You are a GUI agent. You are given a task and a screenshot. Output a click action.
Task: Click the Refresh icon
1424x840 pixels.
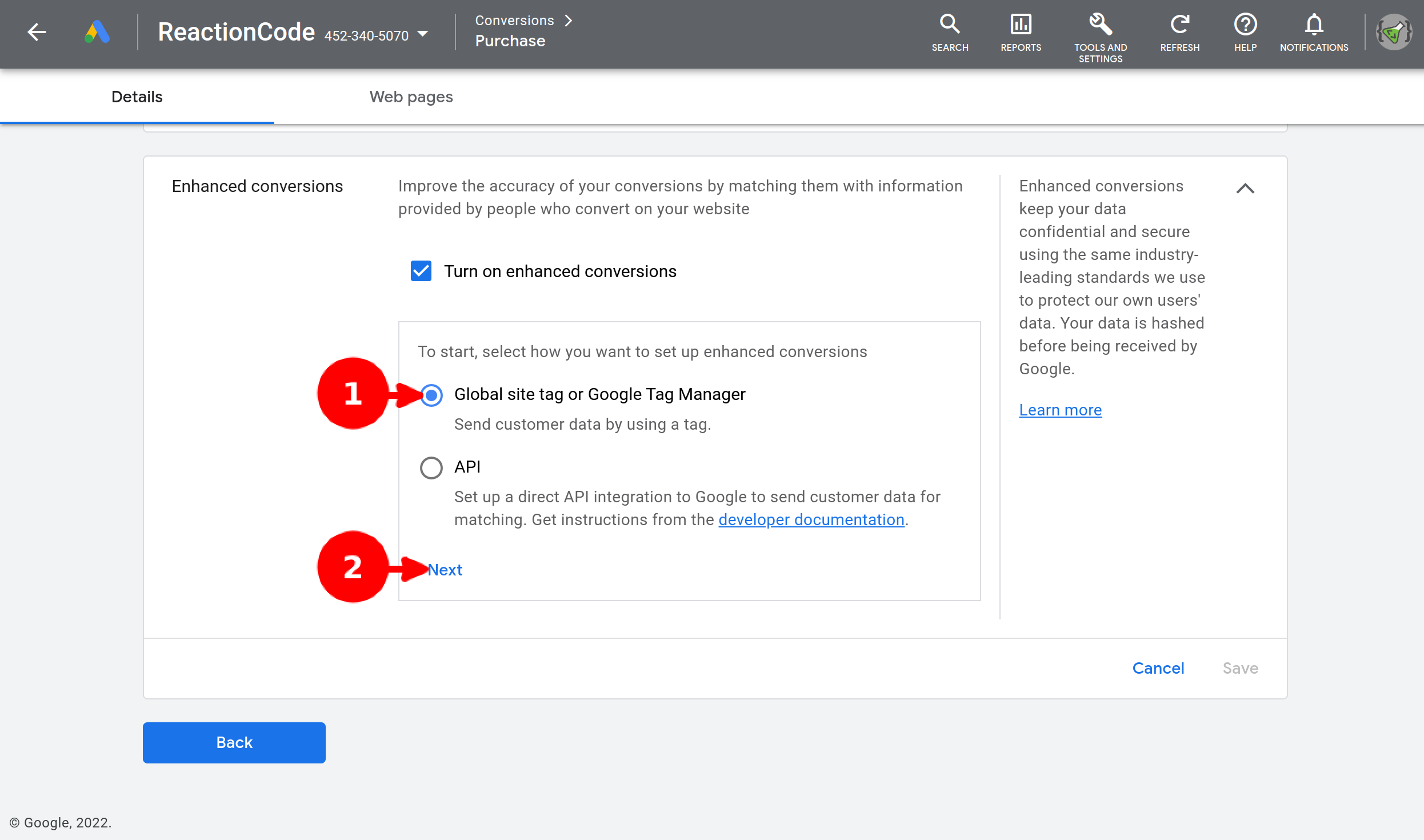(1179, 33)
